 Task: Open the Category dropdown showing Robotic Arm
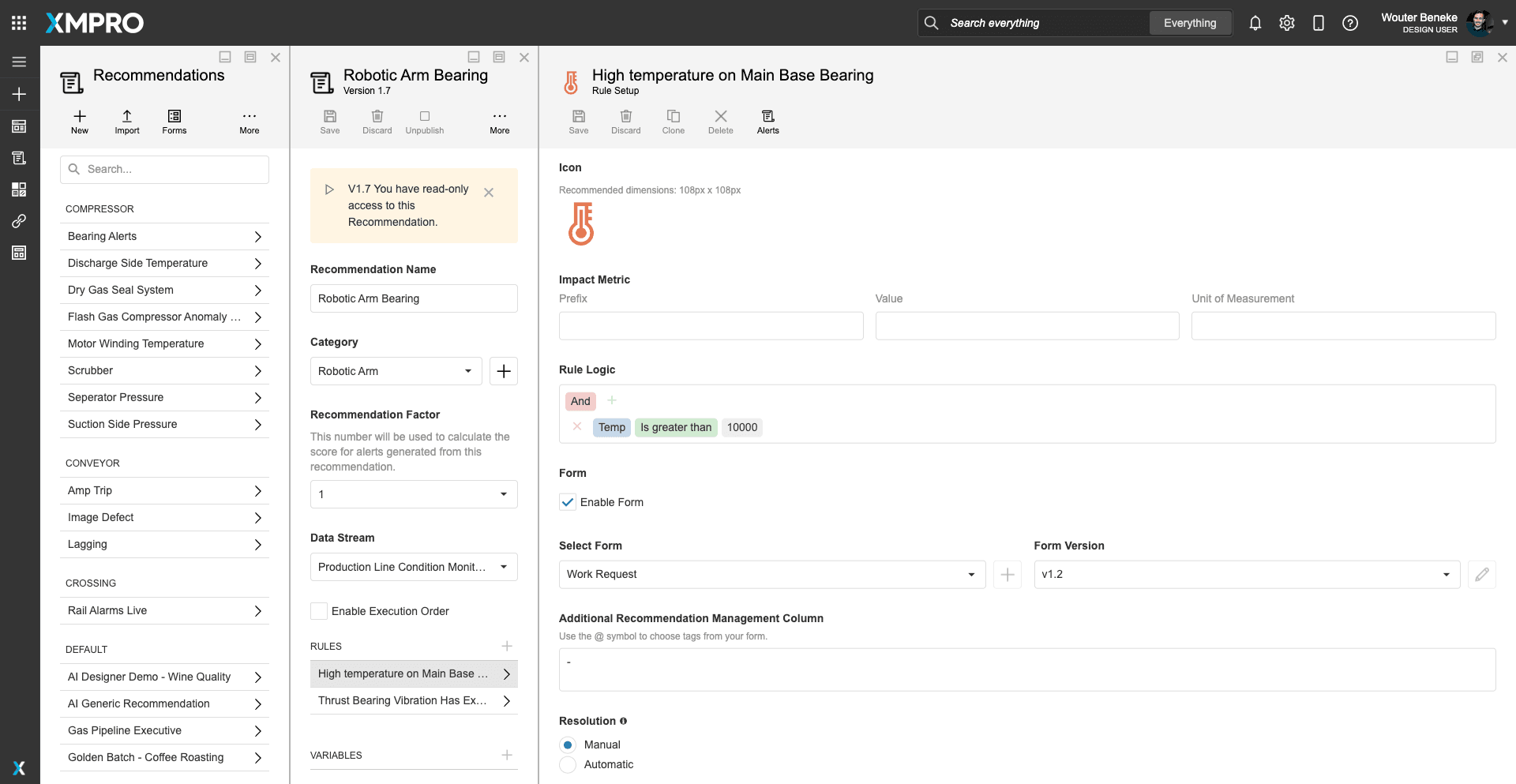[396, 371]
